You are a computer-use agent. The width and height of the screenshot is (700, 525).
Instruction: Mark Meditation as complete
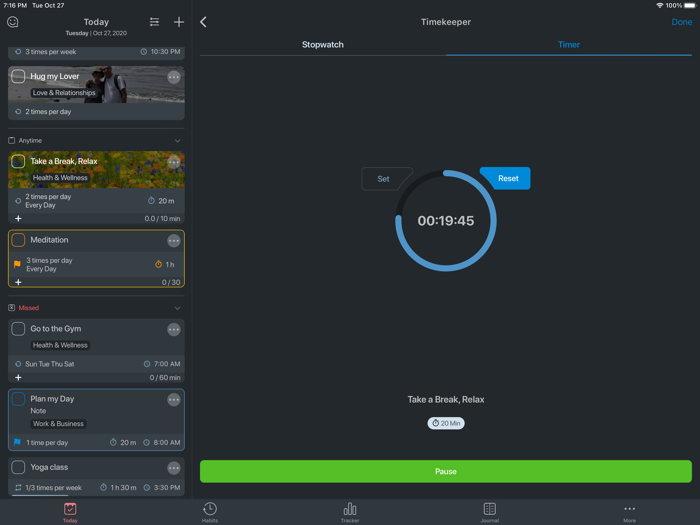tap(18, 240)
